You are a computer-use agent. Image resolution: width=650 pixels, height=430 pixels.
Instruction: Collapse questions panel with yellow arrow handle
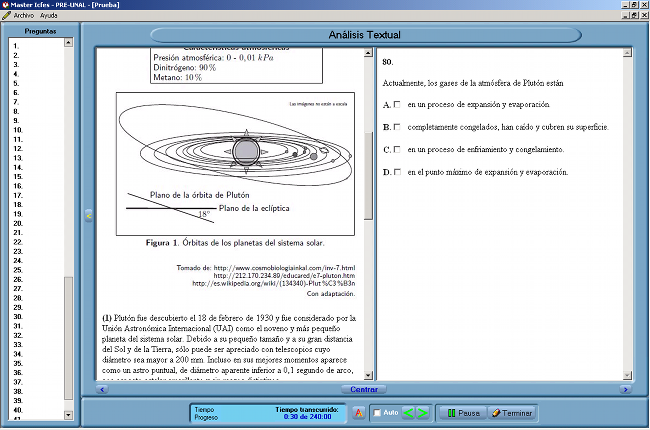[89, 216]
